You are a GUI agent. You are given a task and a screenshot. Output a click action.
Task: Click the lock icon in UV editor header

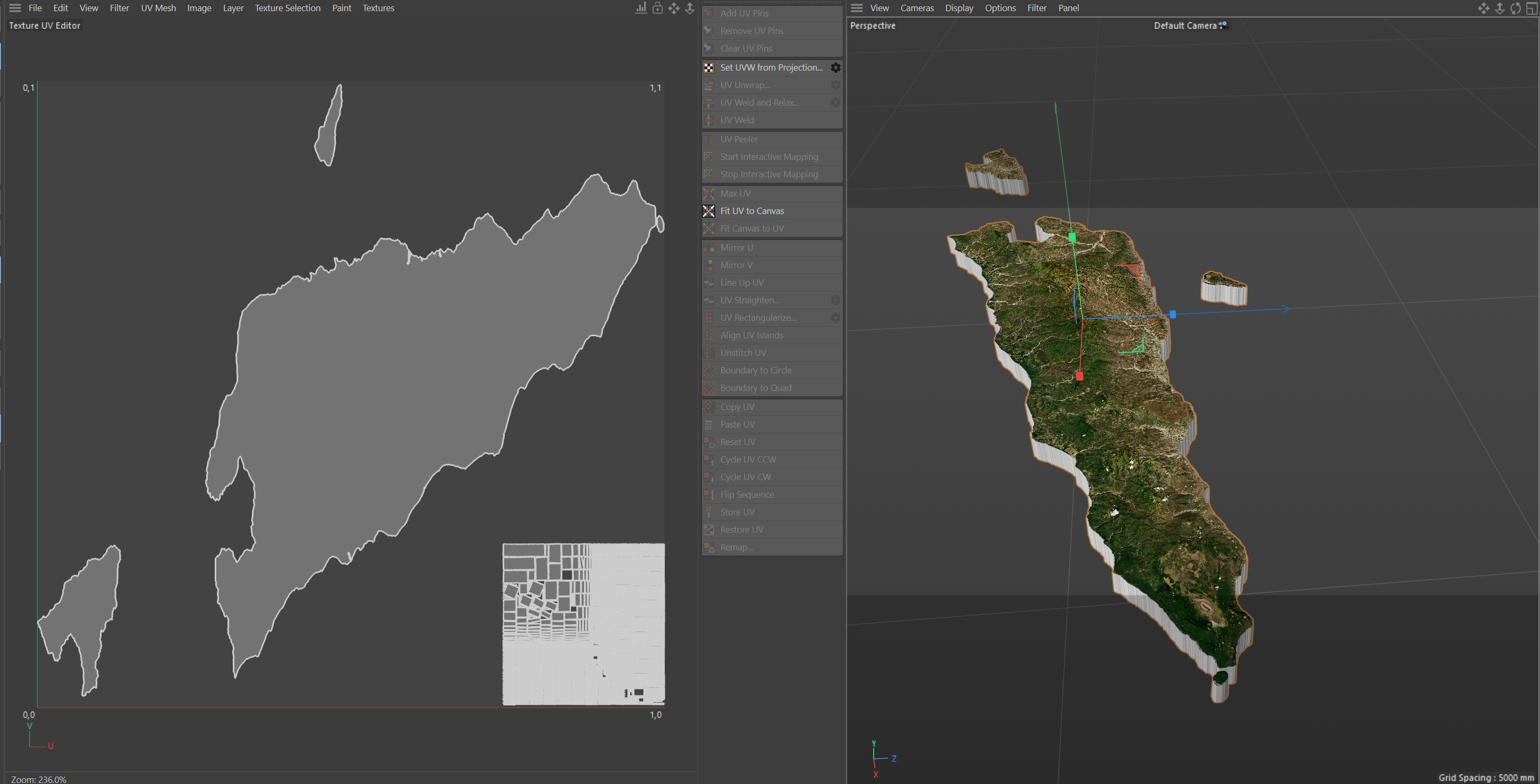pos(657,8)
